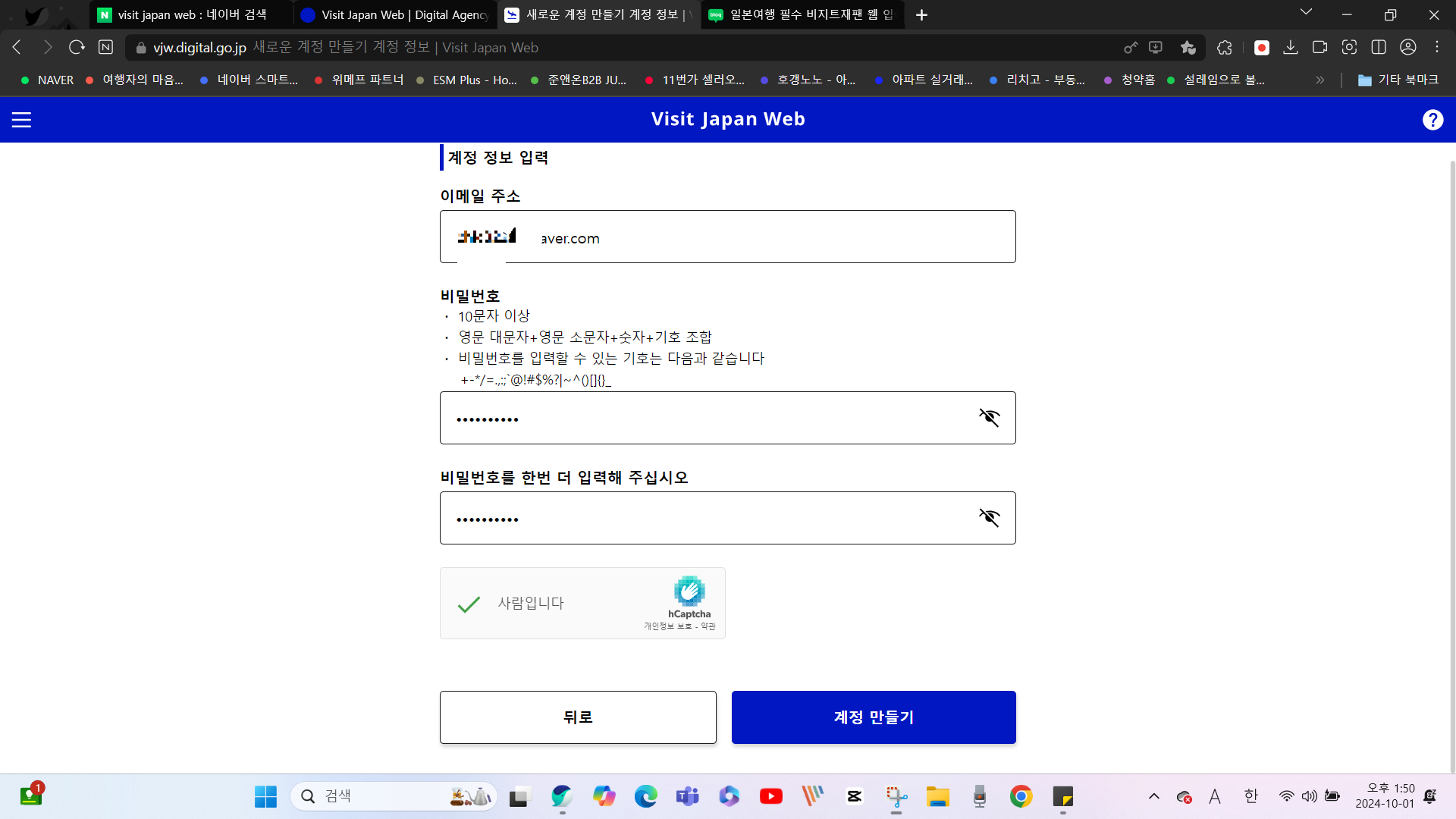Click the bookmark star icon
This screenshot has height=819, width=1456.
[1188, 47]
